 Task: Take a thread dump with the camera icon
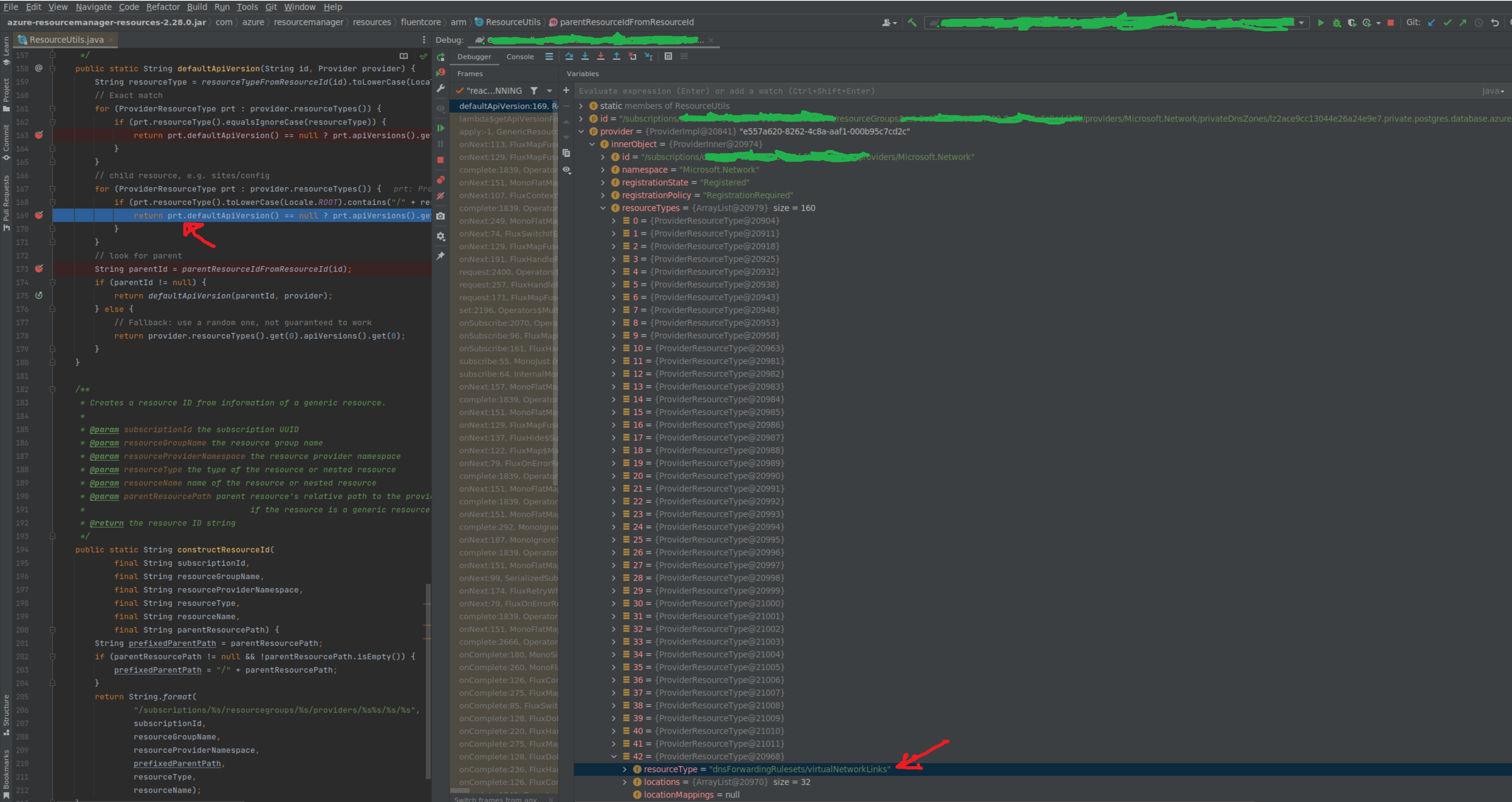pos(441,216)
